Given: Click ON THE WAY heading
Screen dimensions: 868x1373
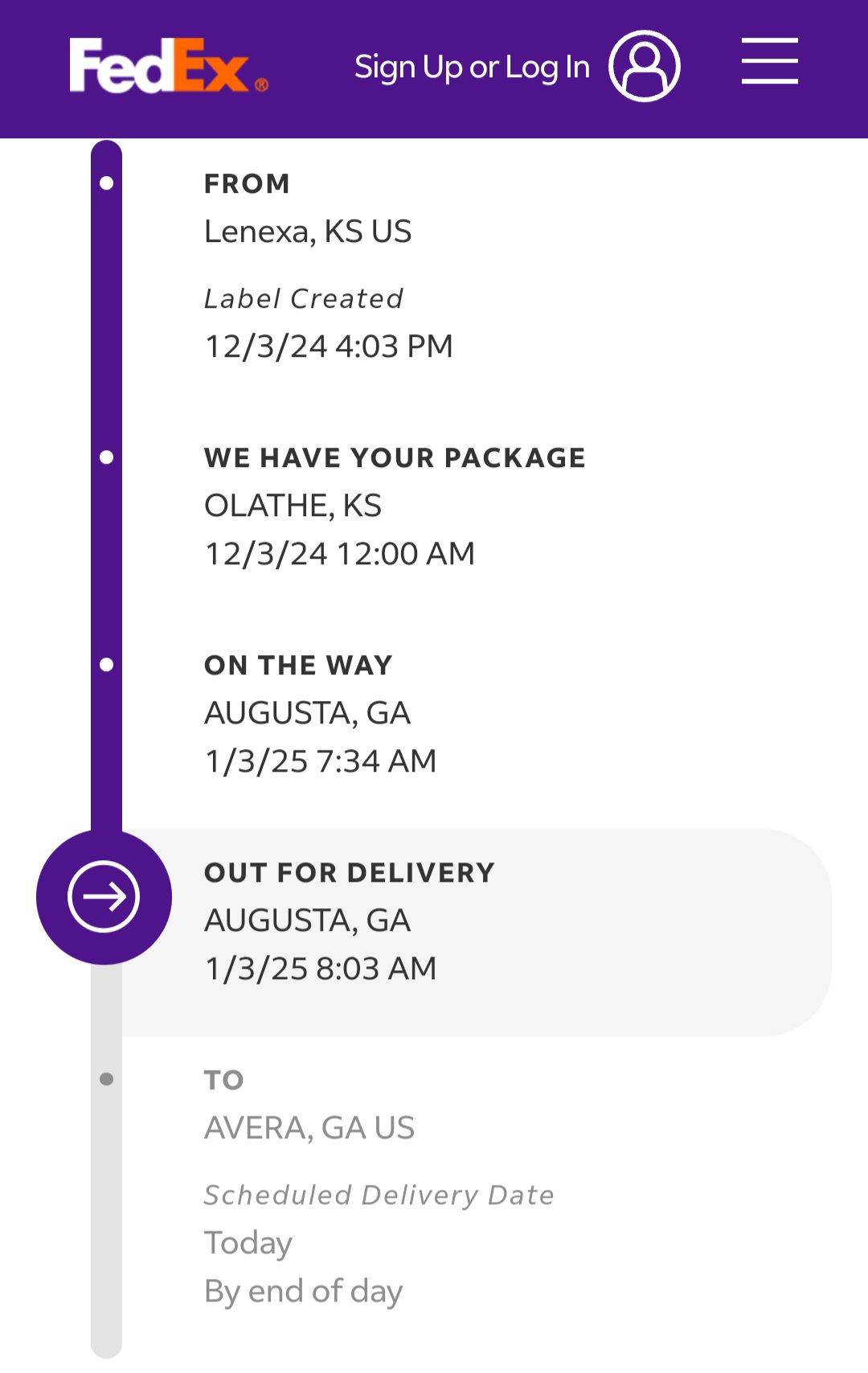Looking at the screenshot, I should 298,665.
